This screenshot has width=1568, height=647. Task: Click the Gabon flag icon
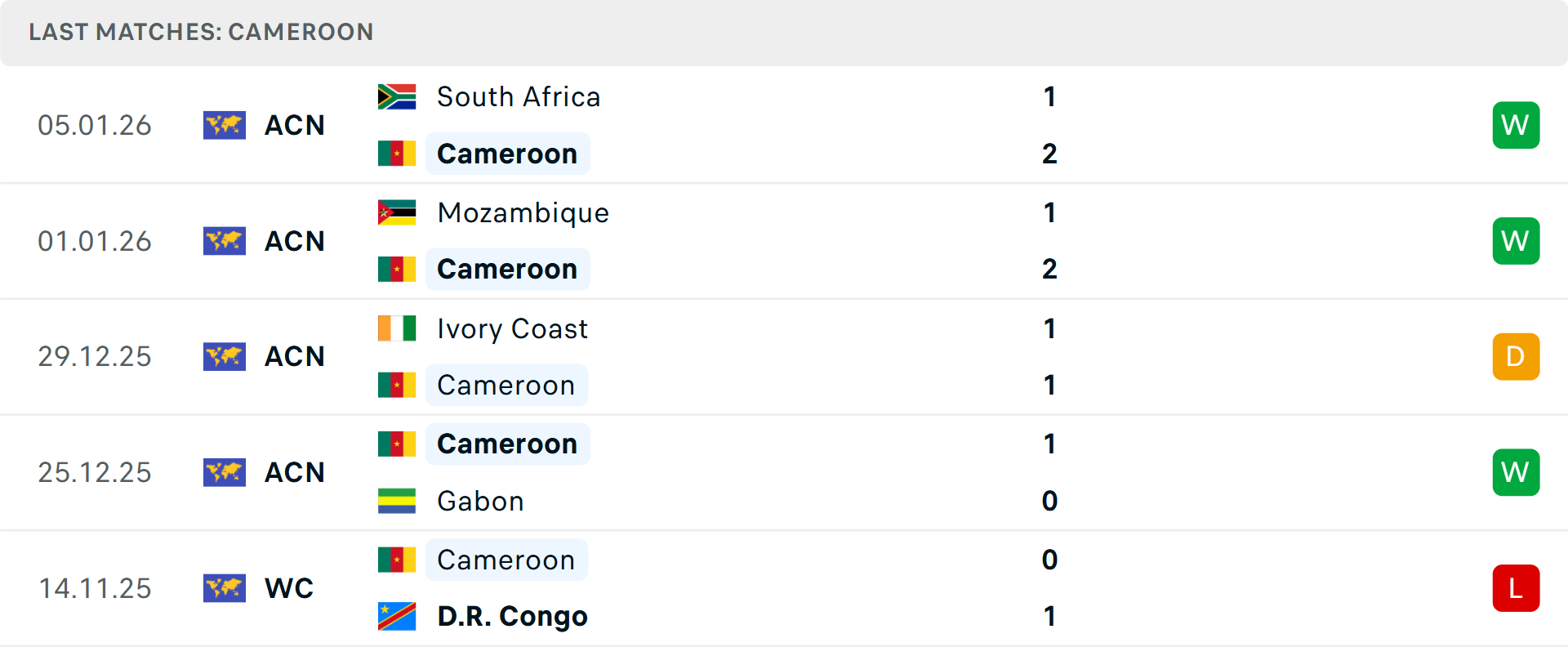point(397,501)
